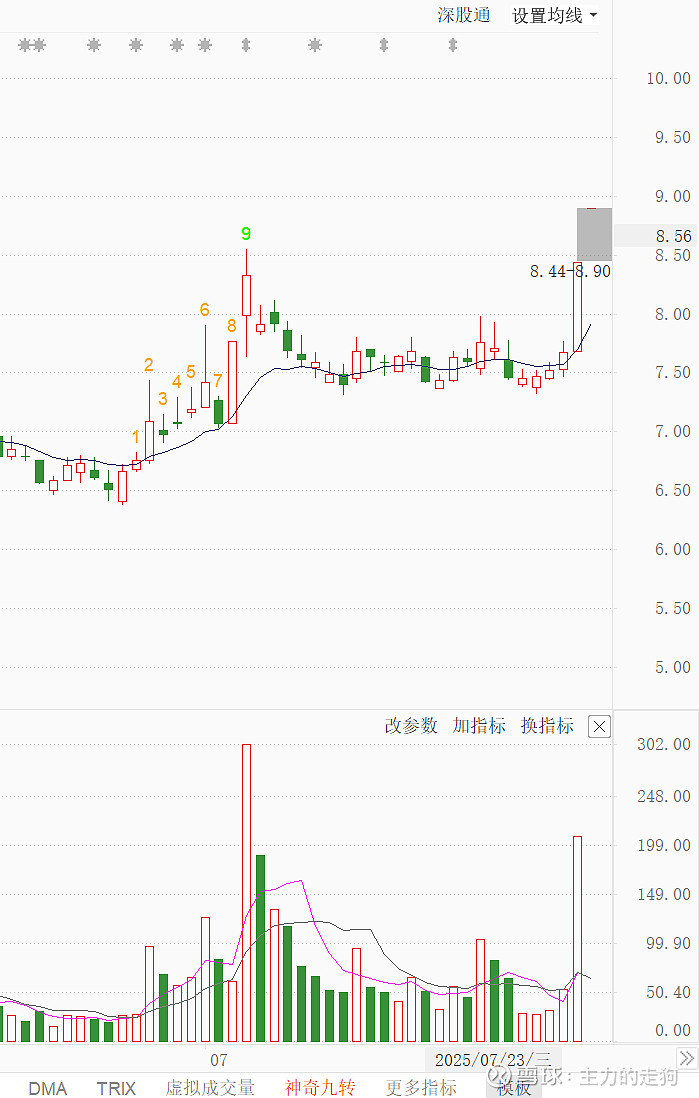This screenshot has height=1098, width=699.
Task: Click the 07 month axis label
Action: (219, 1060)
